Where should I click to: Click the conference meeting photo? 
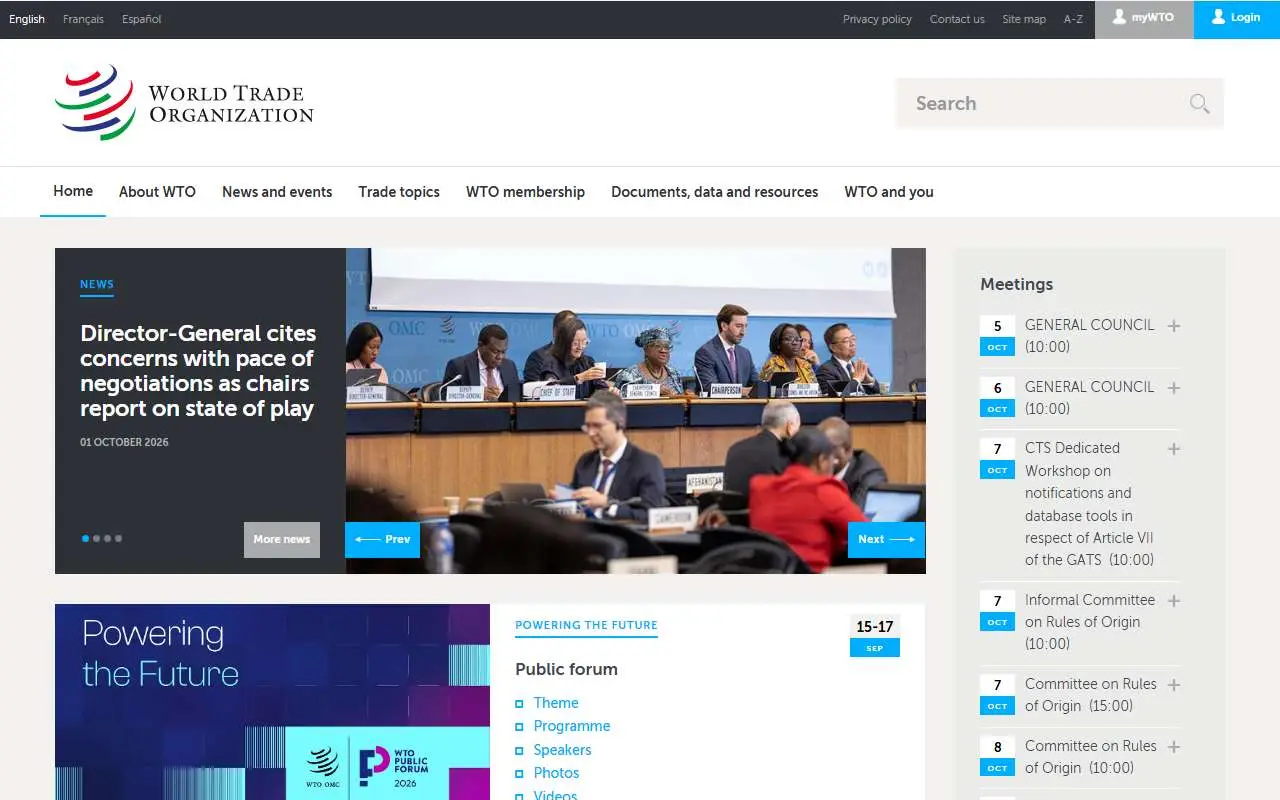point(635,411)
